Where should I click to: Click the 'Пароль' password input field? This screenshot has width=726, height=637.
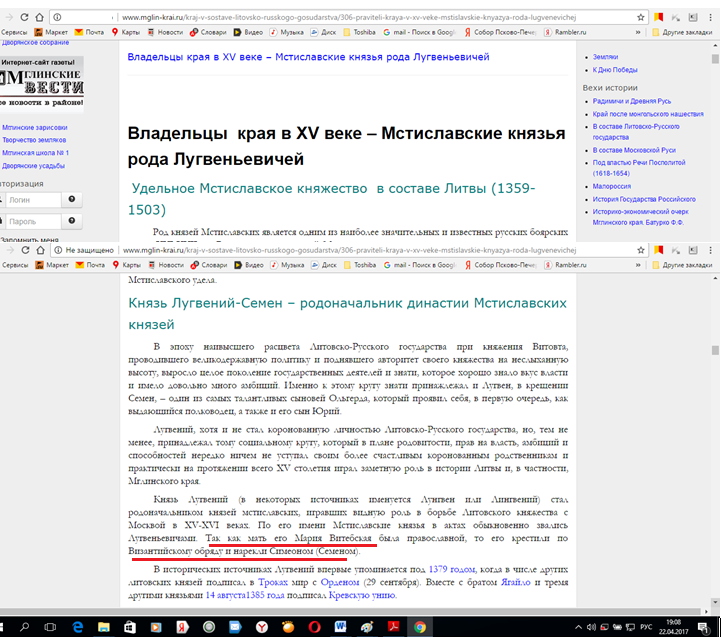coord(32,221)
